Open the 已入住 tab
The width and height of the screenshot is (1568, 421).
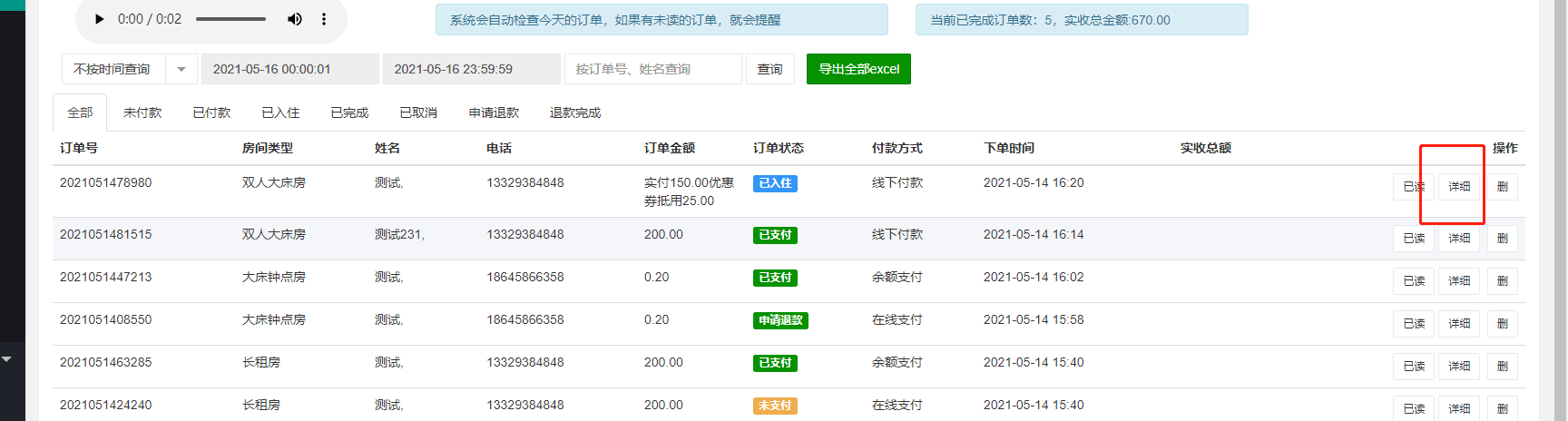coord(280,113)
